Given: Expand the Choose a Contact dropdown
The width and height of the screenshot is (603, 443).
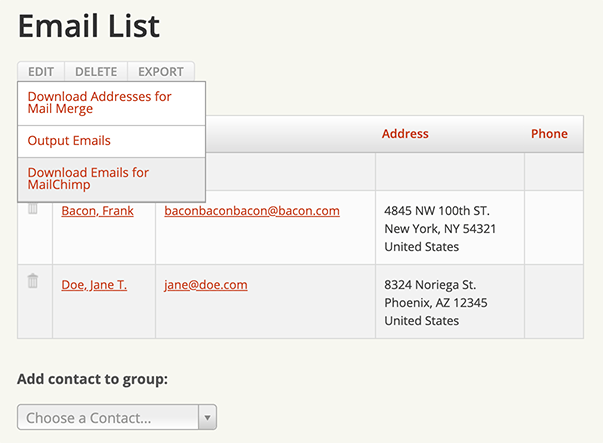Looking at the screenshot, I should point(117,417).
